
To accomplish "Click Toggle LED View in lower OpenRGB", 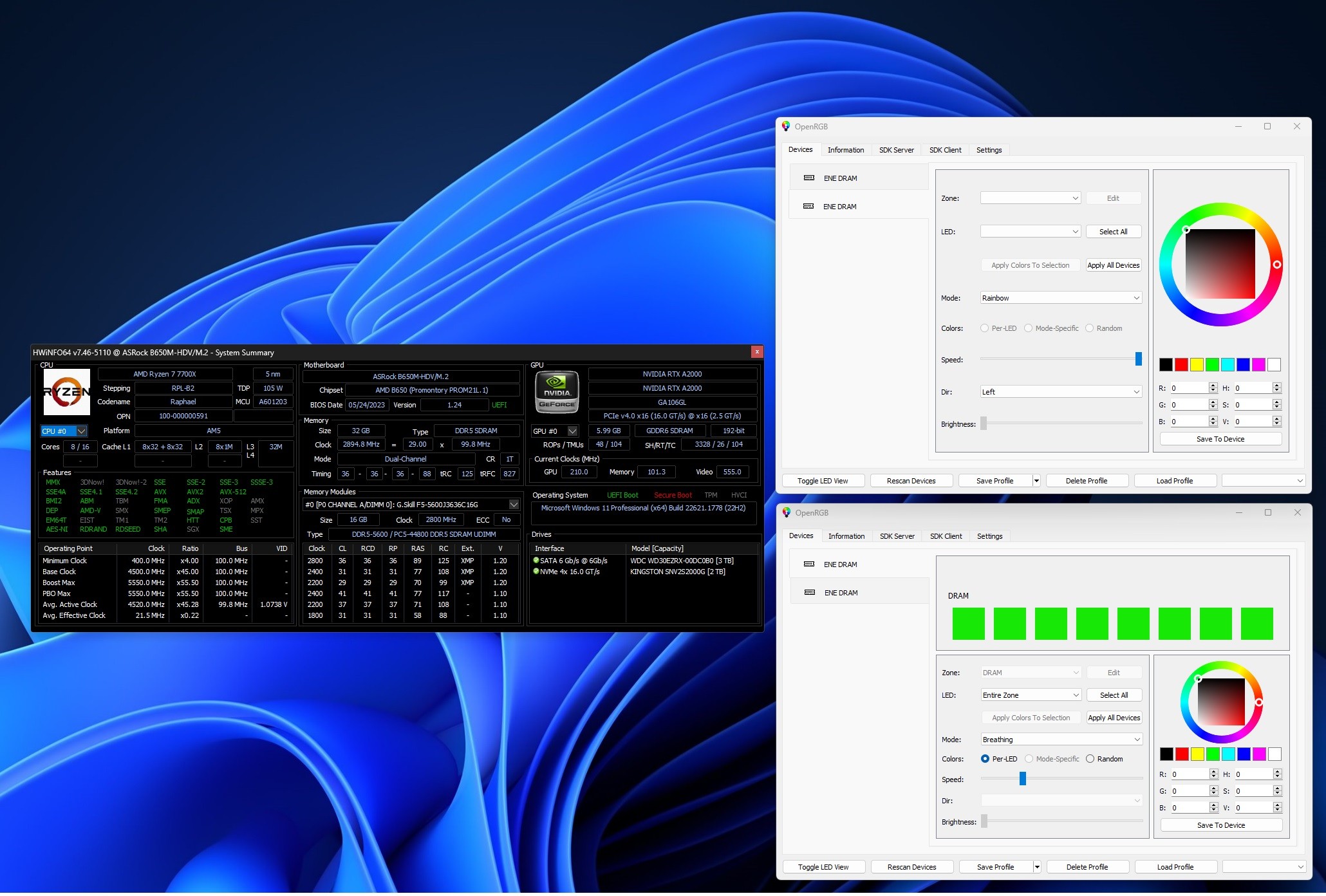I will click(823, 867).
